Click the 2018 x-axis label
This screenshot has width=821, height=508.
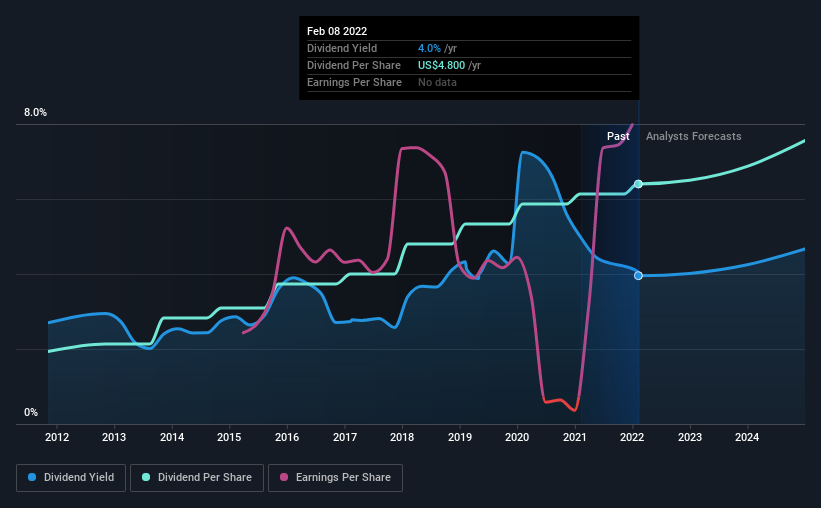click(402, 437)
